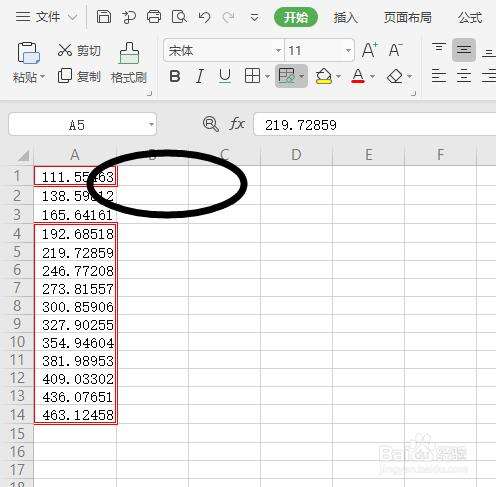Select row 9 header
Viewport: 496px width, 487px height.
(18, 324)
